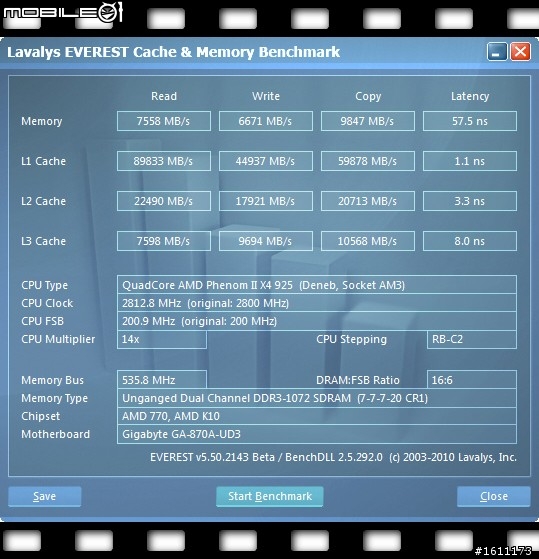
Task: Click L1 Cache Write value 44937 MB/s
Action: 266,161
